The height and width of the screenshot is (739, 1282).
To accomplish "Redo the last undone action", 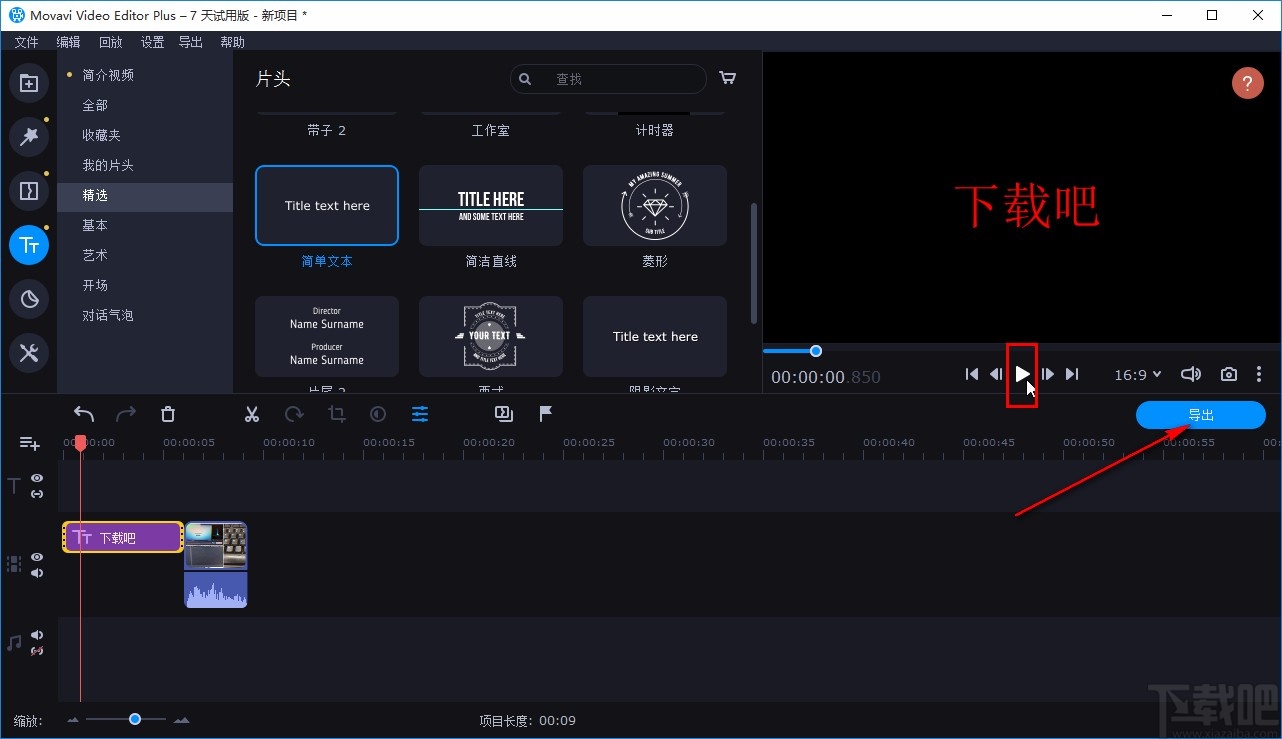I will pyautogui.click(x=126, y=414).
